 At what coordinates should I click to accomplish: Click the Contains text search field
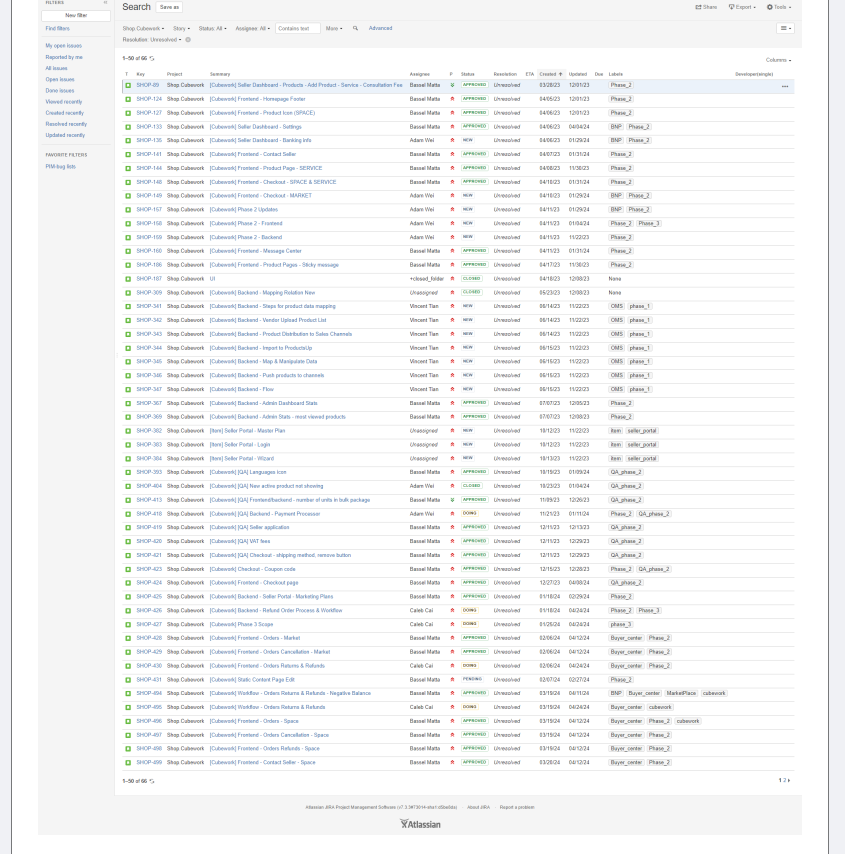298,28
